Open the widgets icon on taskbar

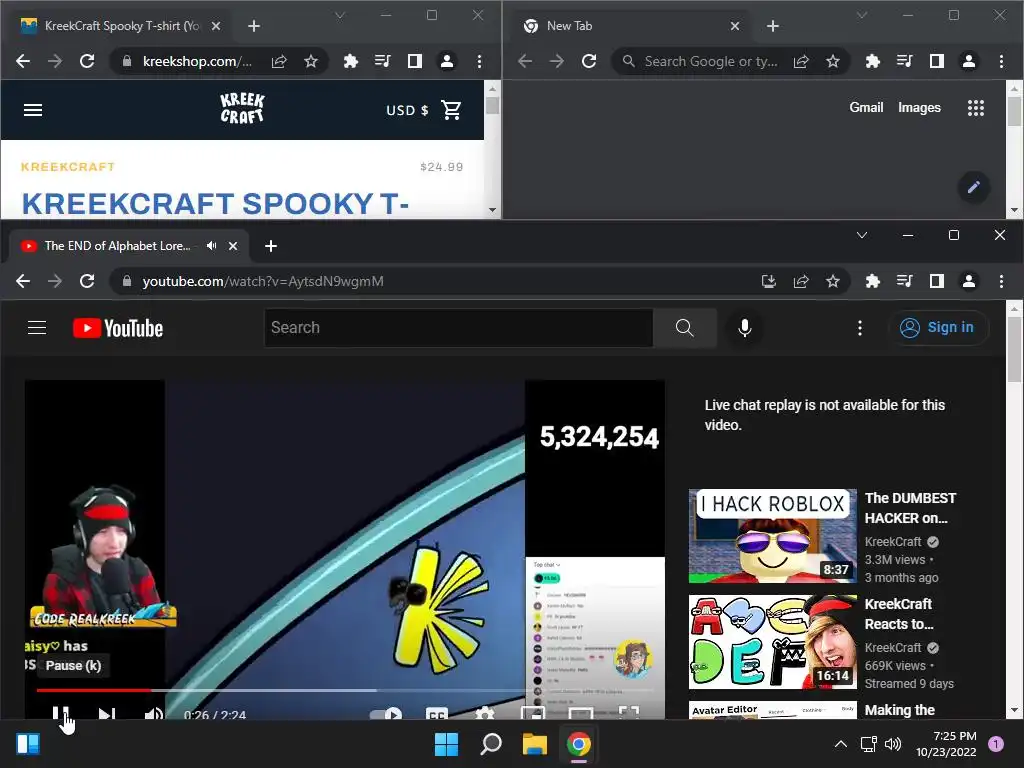tap(27, 744)
